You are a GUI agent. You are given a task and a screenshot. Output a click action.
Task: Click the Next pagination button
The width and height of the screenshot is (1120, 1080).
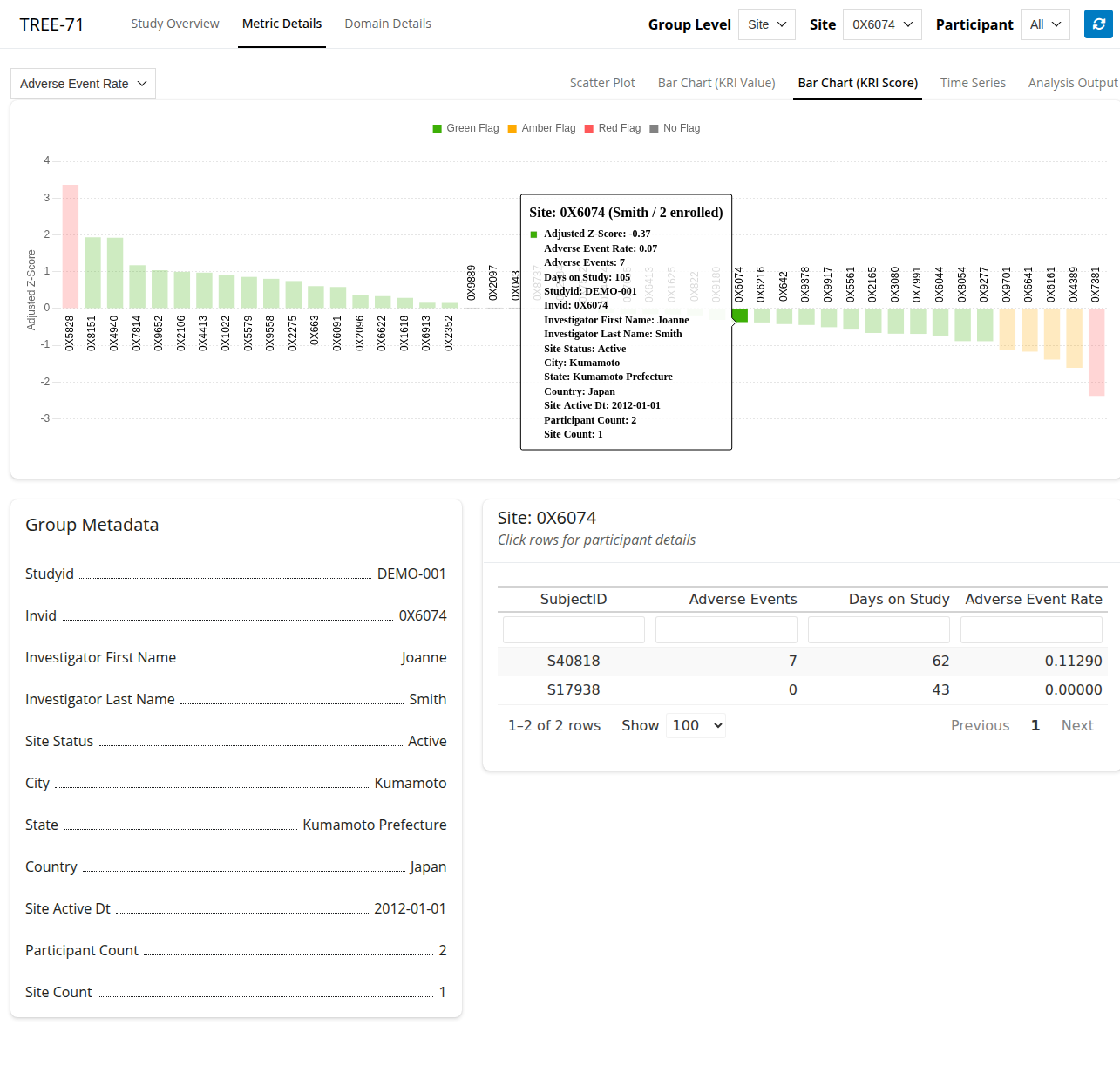coord(1076,725)
